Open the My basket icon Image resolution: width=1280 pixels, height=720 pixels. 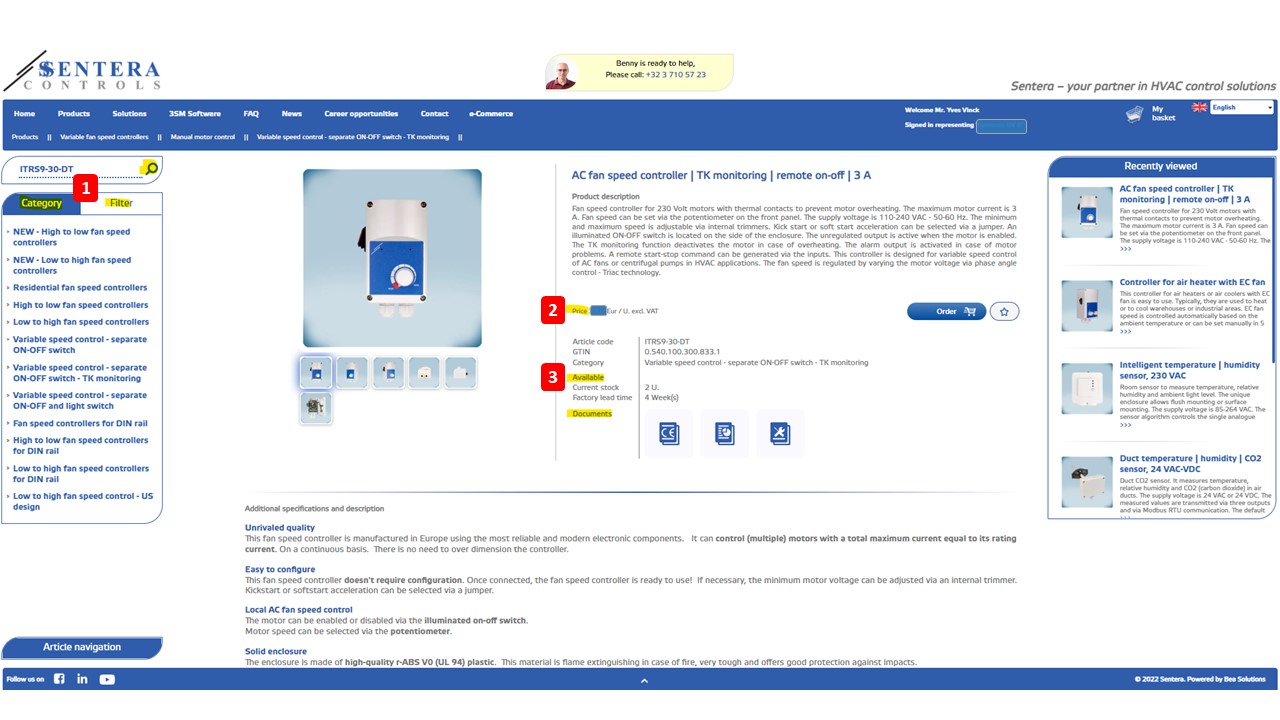(1134, 114)
